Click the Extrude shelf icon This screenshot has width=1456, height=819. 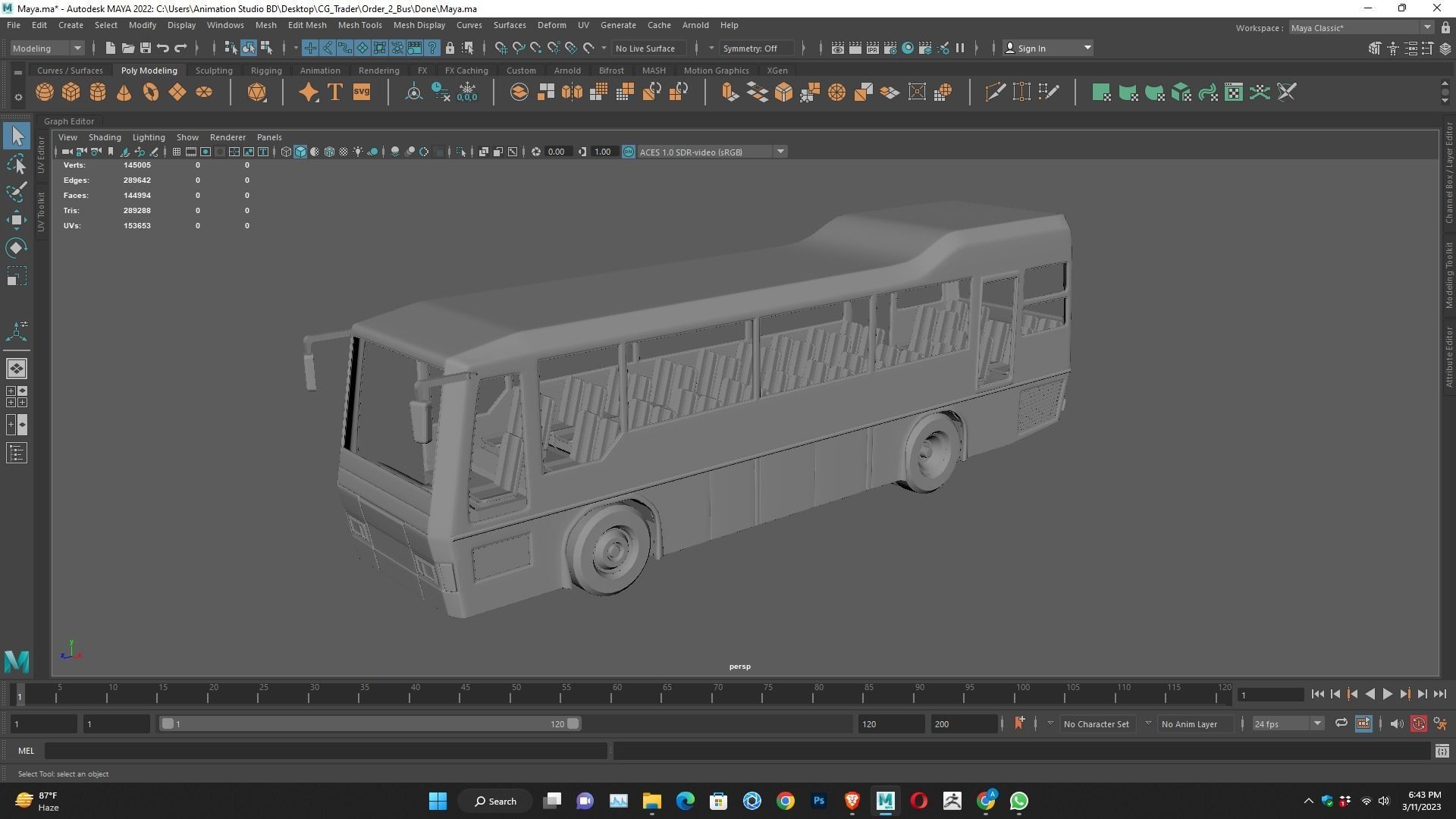730,93
